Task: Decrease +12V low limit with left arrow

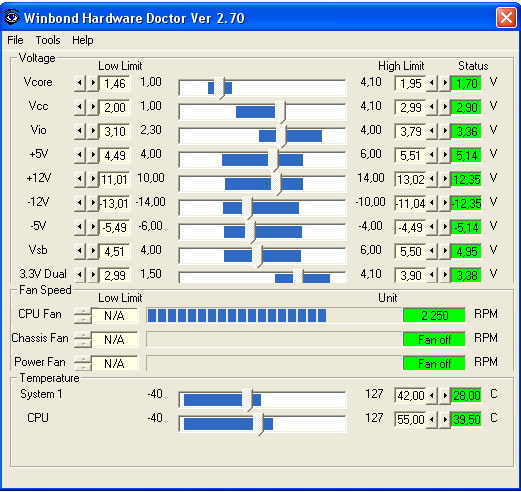Action: pos(80,179)
